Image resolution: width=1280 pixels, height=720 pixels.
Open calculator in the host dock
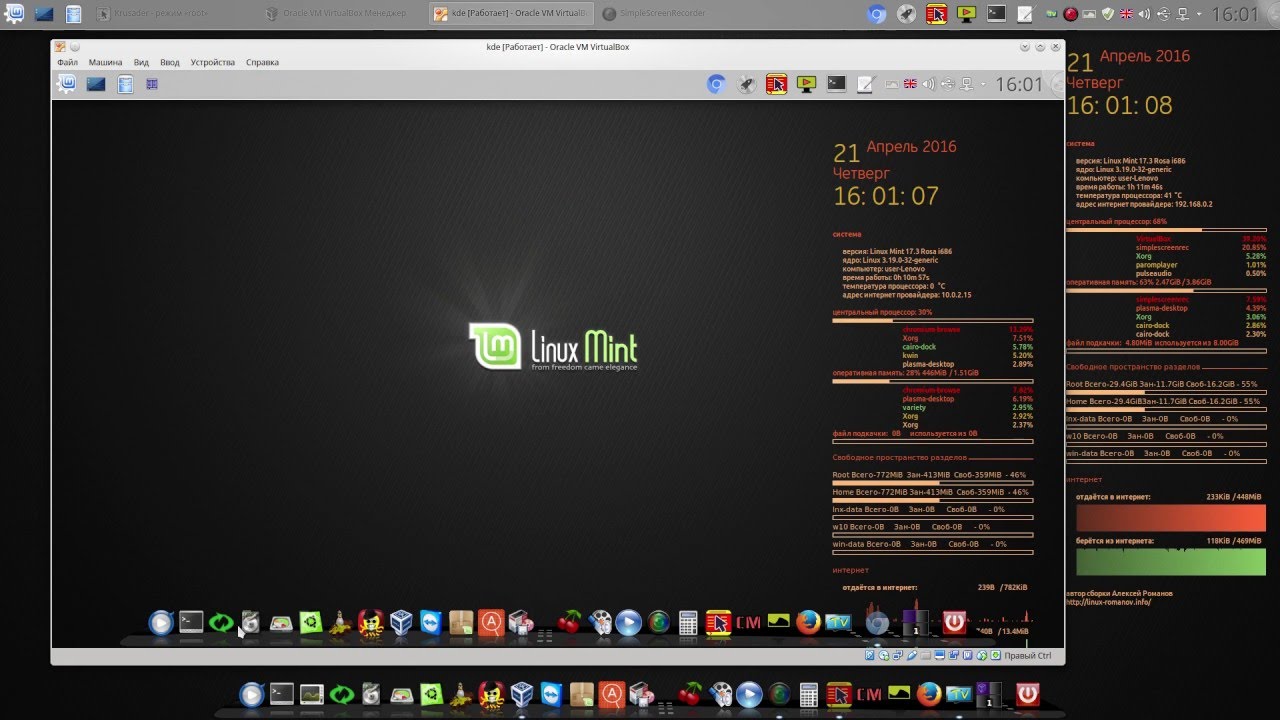pos(808,693)
